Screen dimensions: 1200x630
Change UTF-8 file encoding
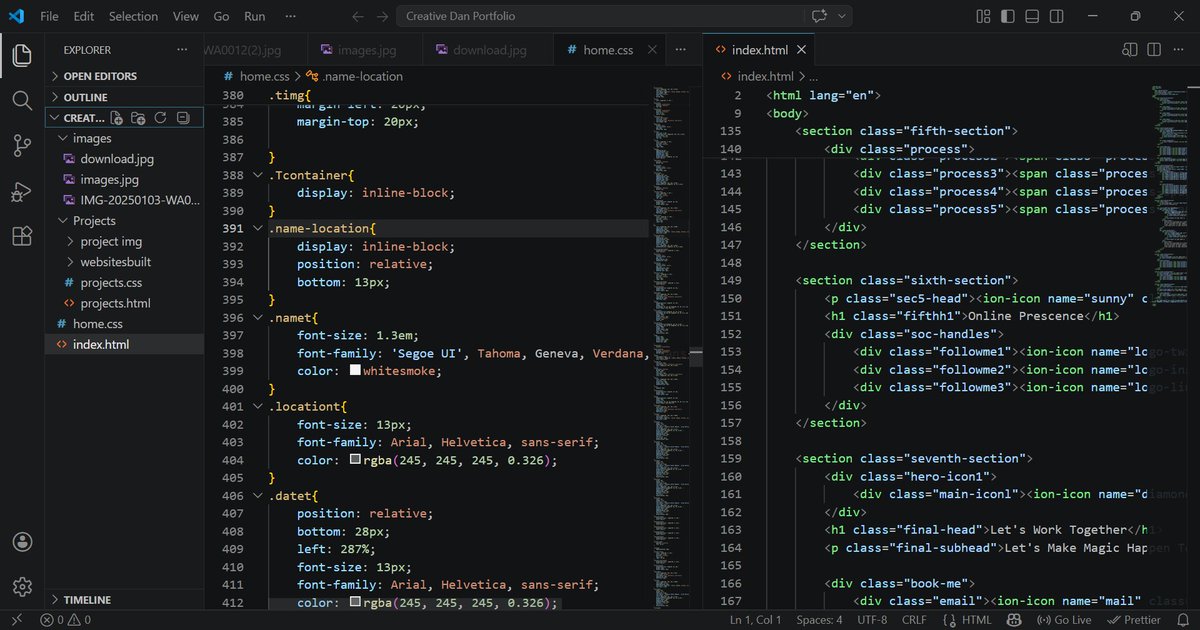(872, 620)
